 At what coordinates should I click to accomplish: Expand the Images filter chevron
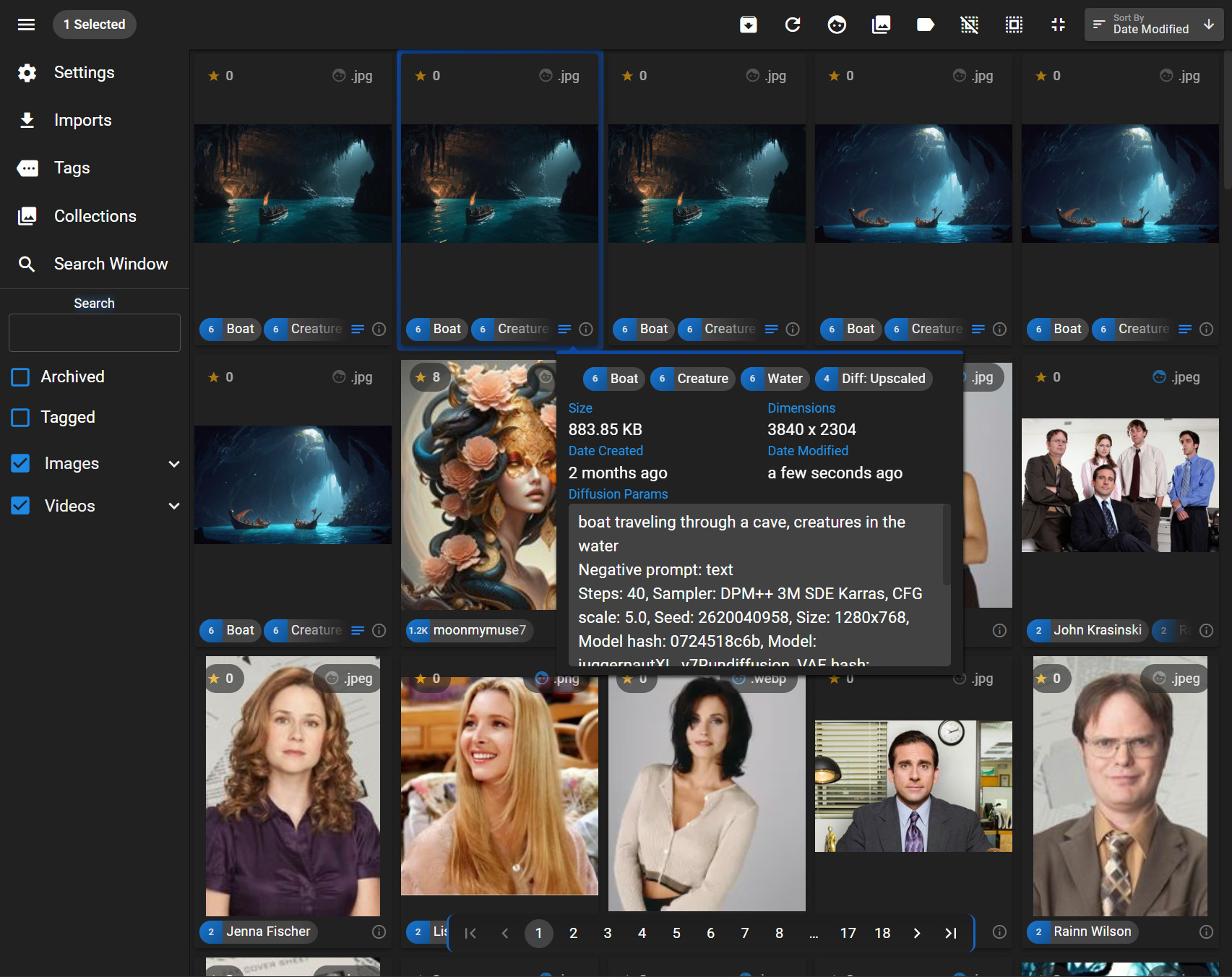[x=174, y=464]
